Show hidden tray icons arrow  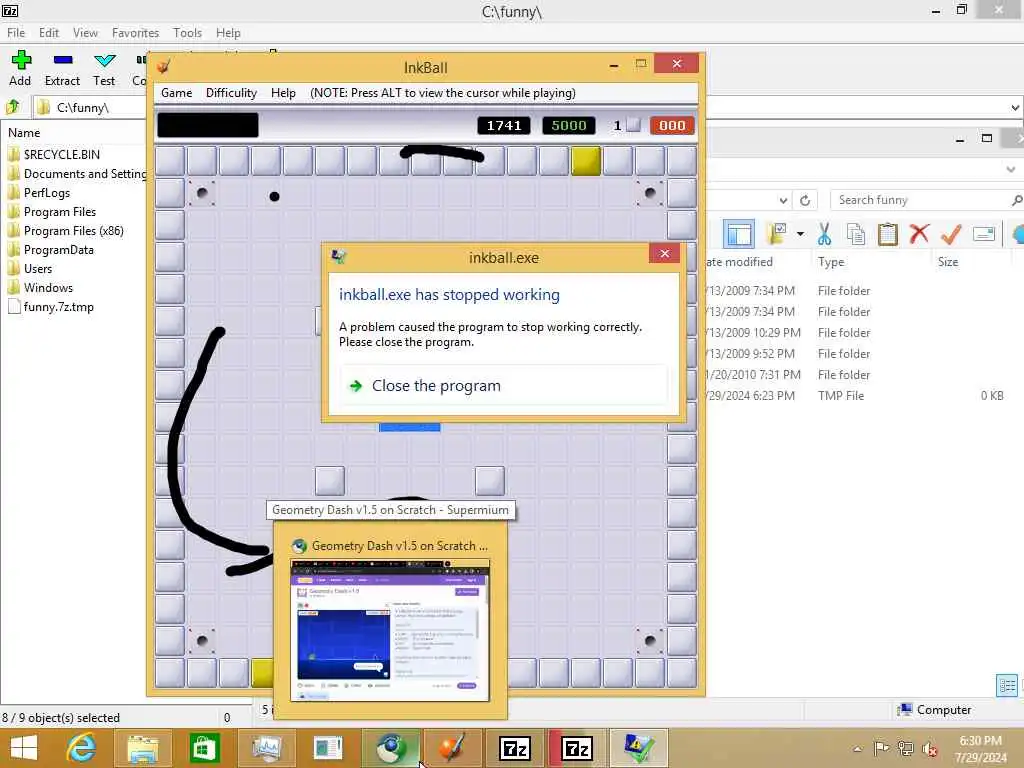(x=857, y=749)
